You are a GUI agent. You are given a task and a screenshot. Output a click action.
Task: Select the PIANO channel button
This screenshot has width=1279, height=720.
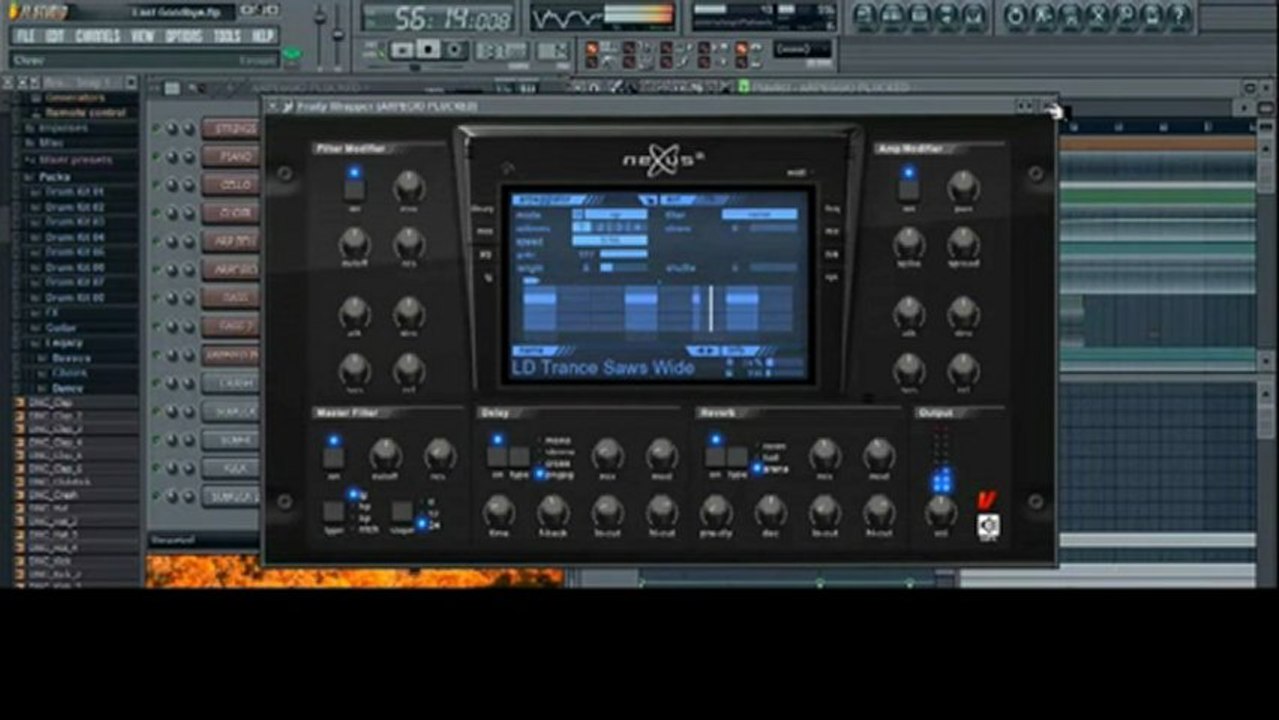click(x=231, y=156)
